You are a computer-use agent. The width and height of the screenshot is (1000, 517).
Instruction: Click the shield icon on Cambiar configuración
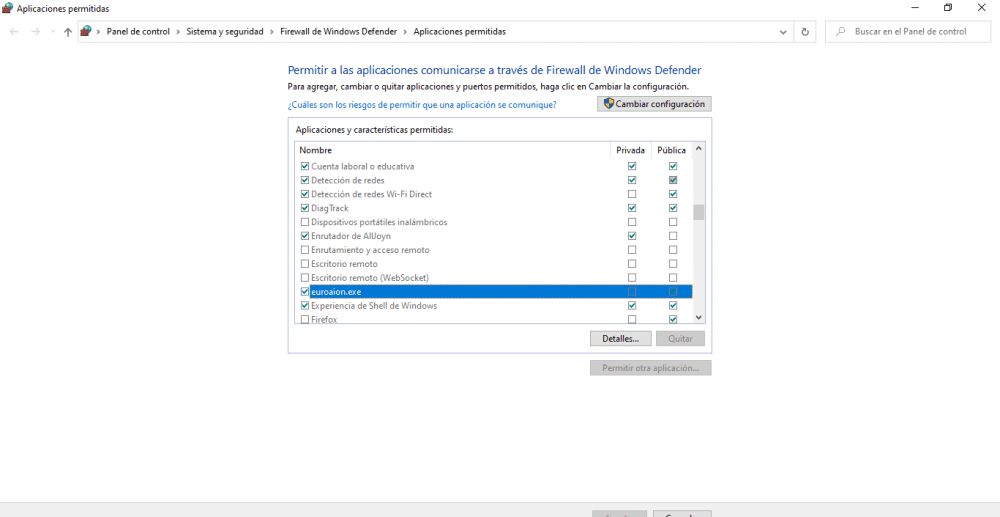(608, 104)
